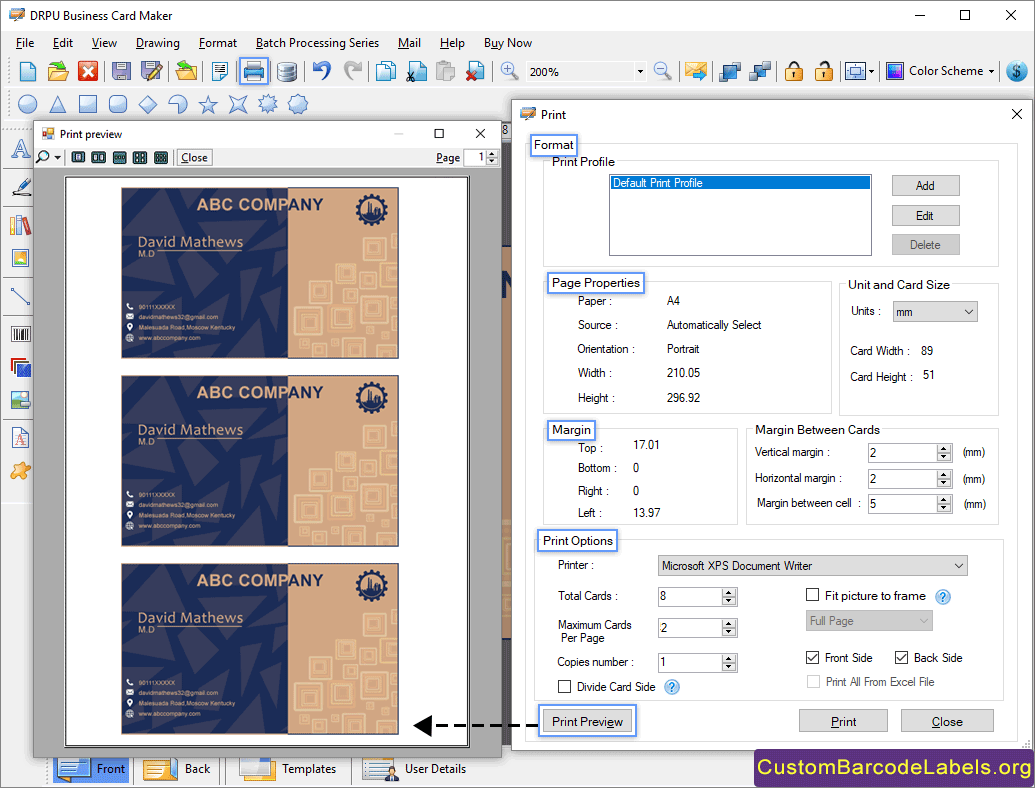This screenshot has height=788, width=1035.
Task: Click Edit print profile button
Action: pos(925,216)
